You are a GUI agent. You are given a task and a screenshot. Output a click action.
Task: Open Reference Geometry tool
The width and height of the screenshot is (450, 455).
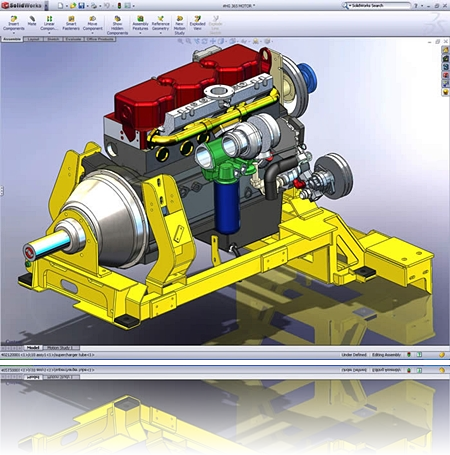161,23
